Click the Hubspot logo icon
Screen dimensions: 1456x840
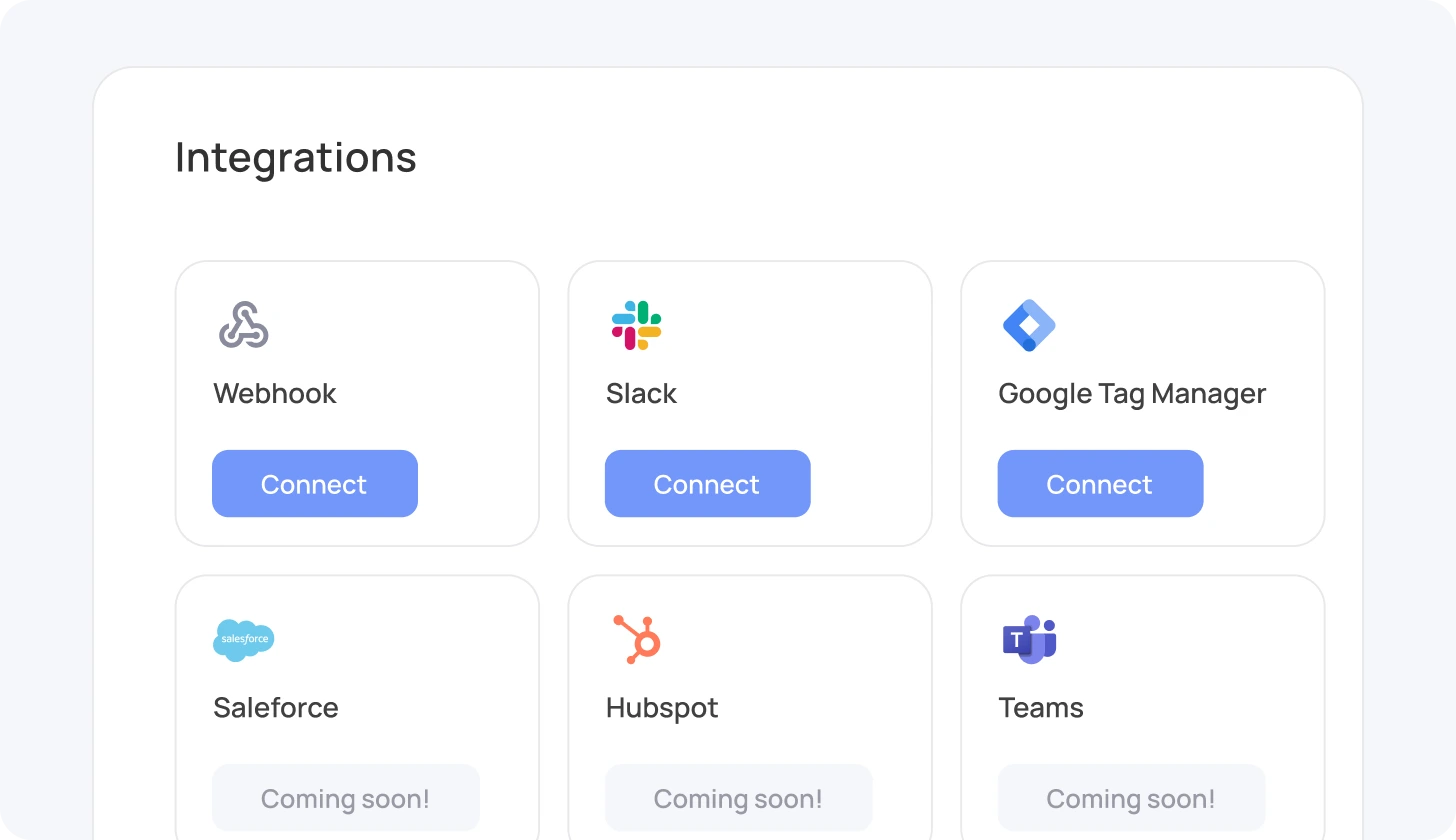[637, 639]
